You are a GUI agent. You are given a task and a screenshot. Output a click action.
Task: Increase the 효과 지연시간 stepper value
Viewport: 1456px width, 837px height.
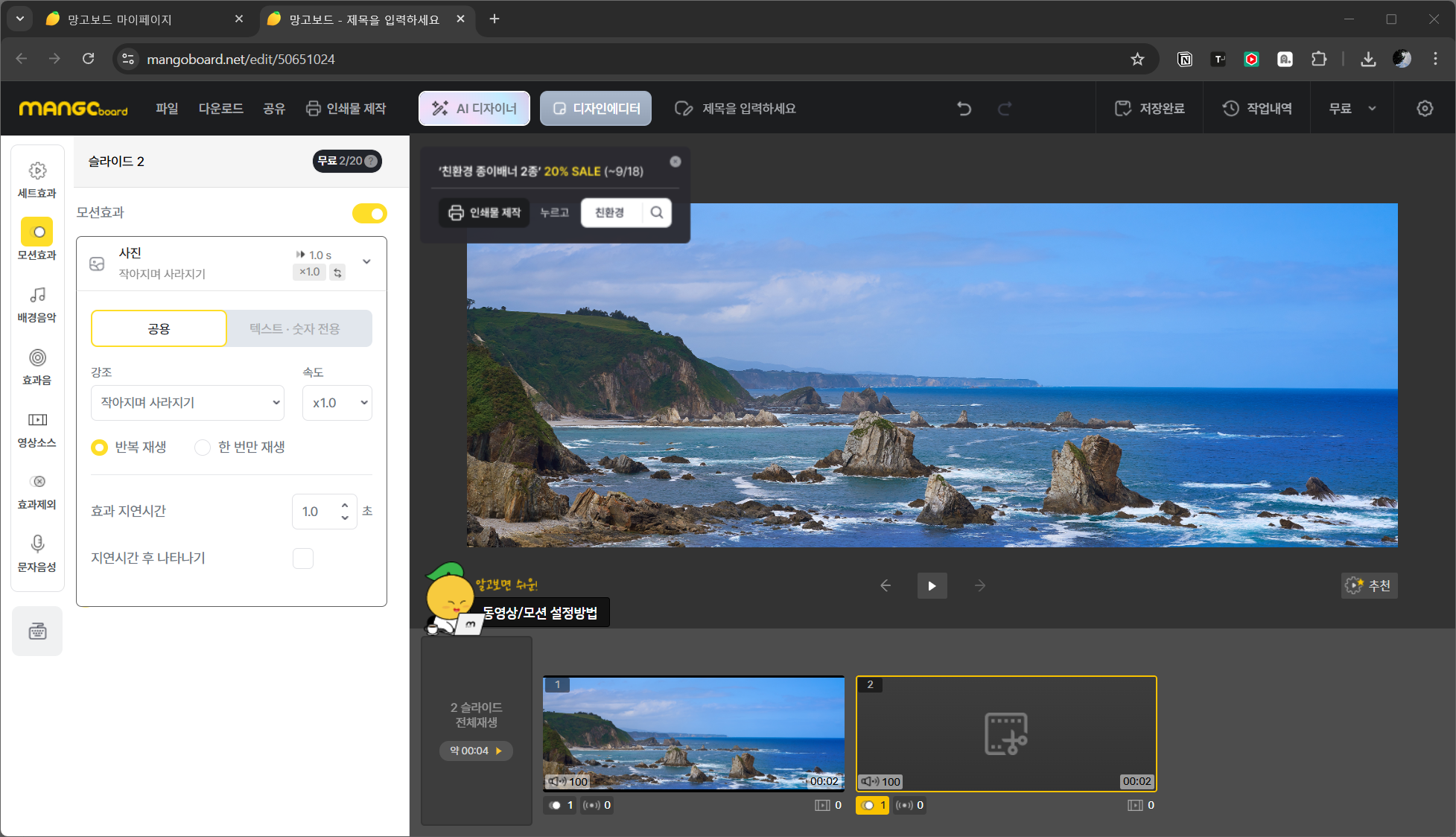click(x=345, y=506)
